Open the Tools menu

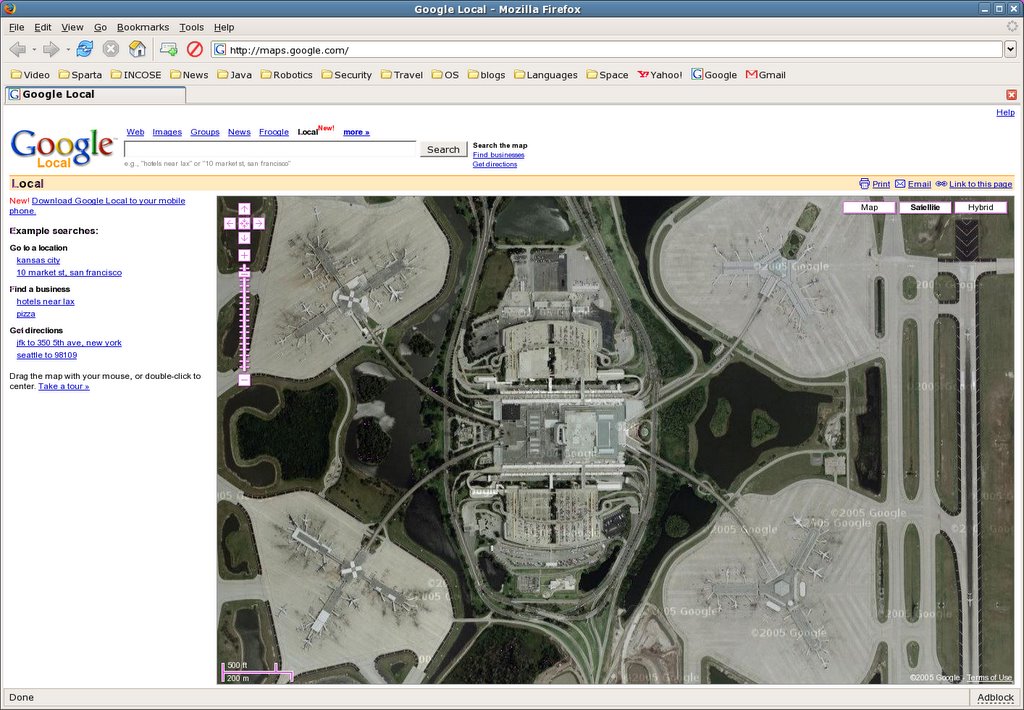(x=191, y=27)
